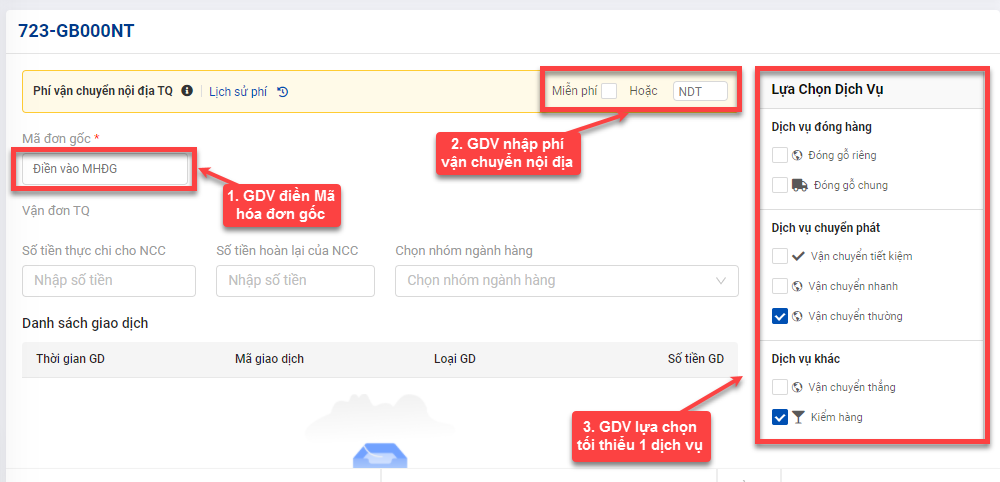Click the truck icon next to Đóng gỗ chung
The image size is (1000, 482).
[x=800, y=185]
